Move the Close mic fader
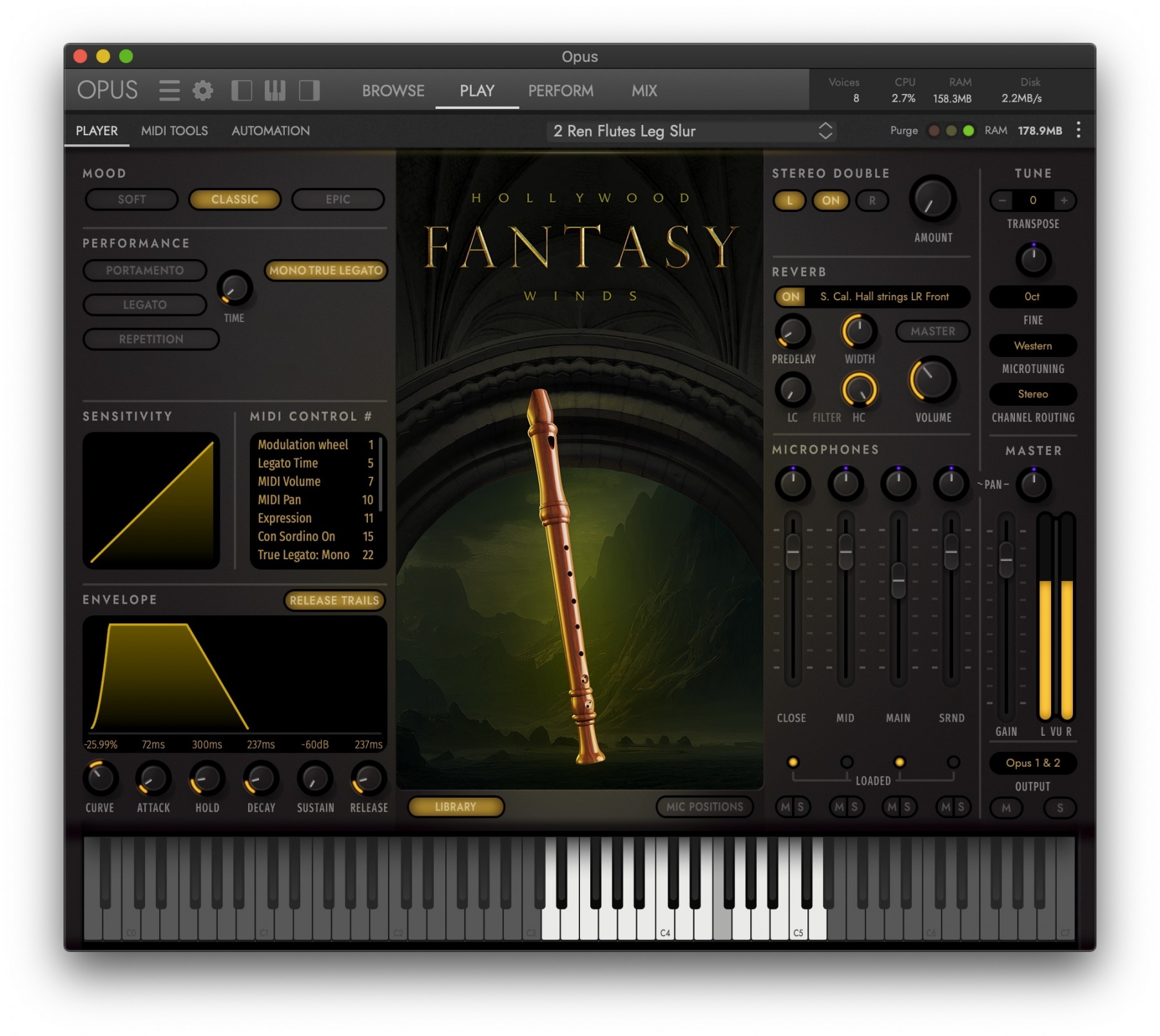1160x1036 pixels. click(x=793, y=552)
